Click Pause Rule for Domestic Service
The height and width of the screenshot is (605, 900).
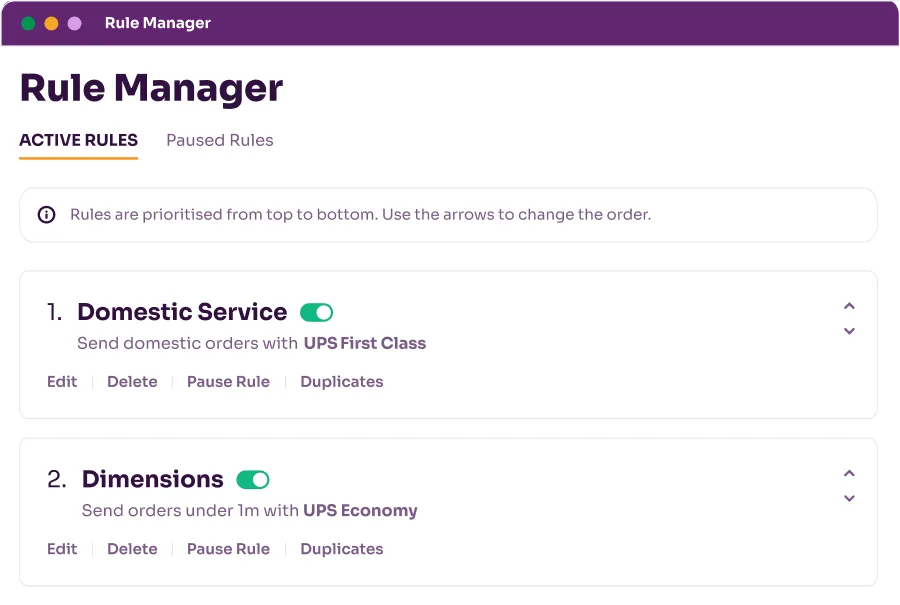click(x=228, y=382)
